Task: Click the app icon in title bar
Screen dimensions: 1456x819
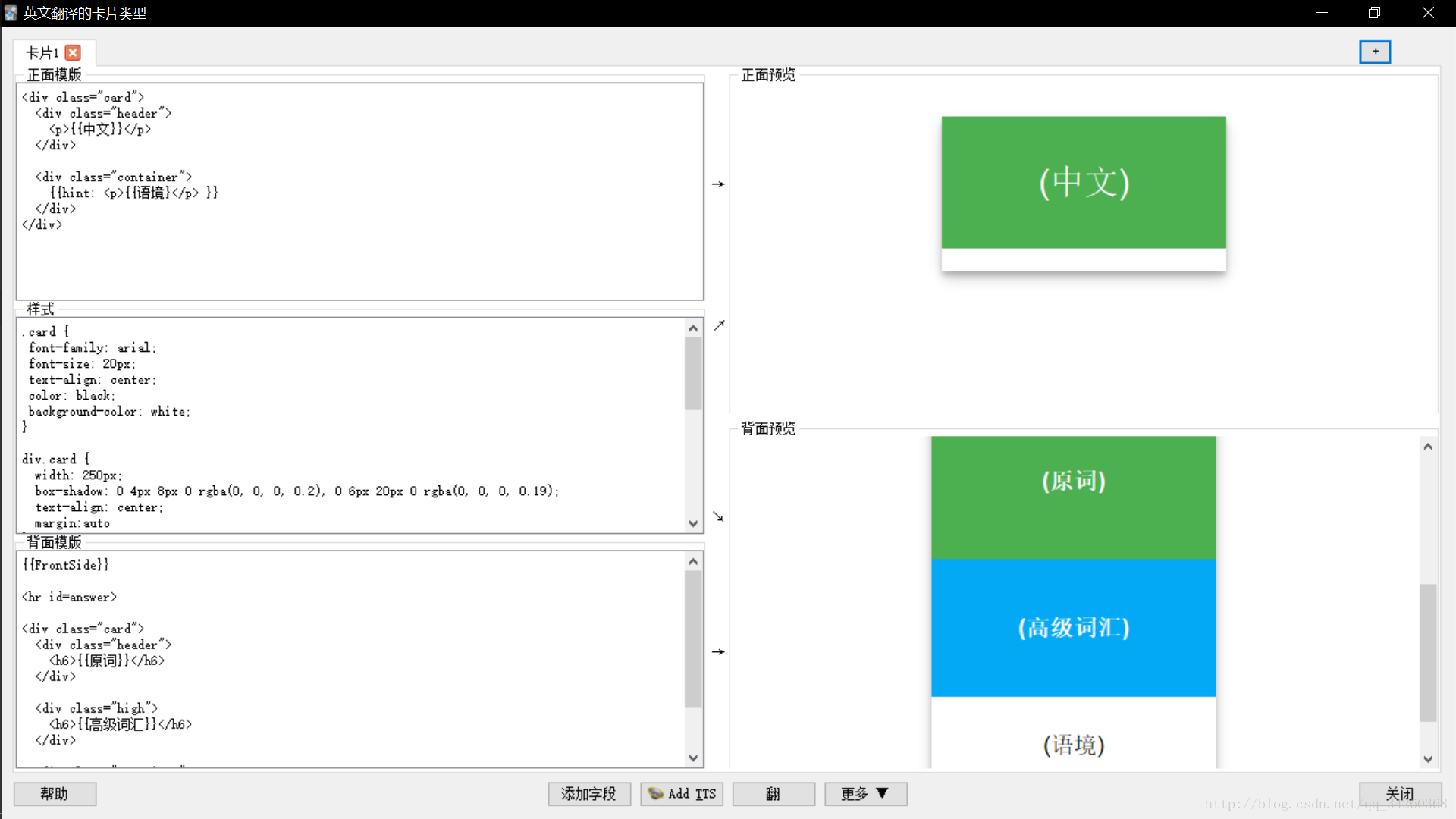Action: pyautogui.click(x=11, y=13)
